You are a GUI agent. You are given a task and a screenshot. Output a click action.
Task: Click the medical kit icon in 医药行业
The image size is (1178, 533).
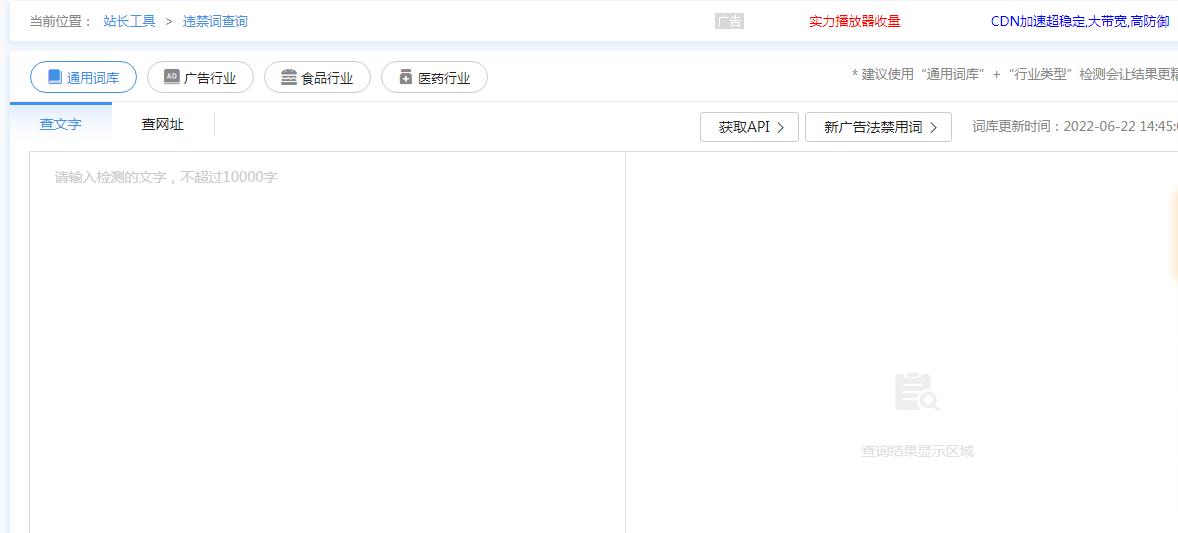pos(406,77)
